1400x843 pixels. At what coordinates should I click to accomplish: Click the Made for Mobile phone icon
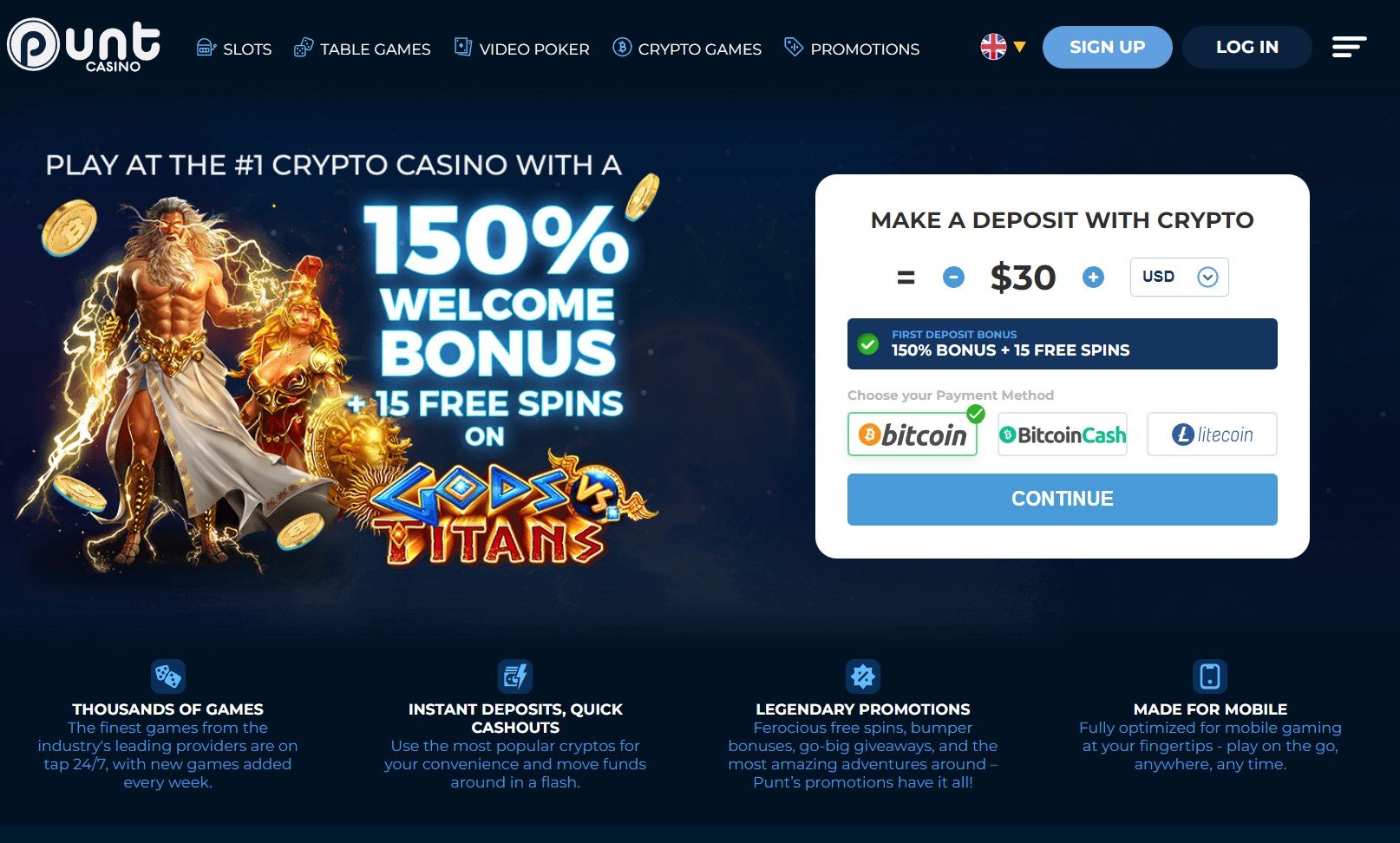1210,676
